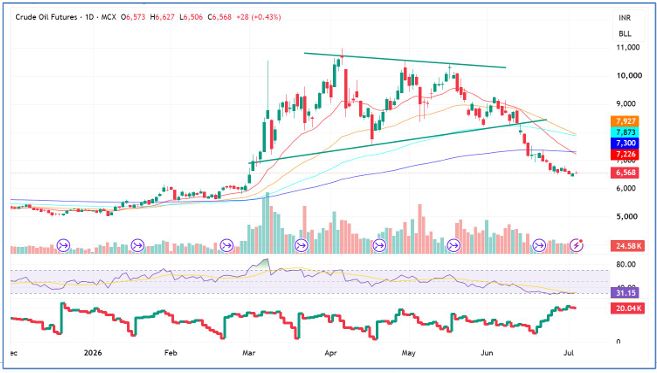657x373 pixels.
Task: Click the Jun label on time axis
Action: (486, 353)
